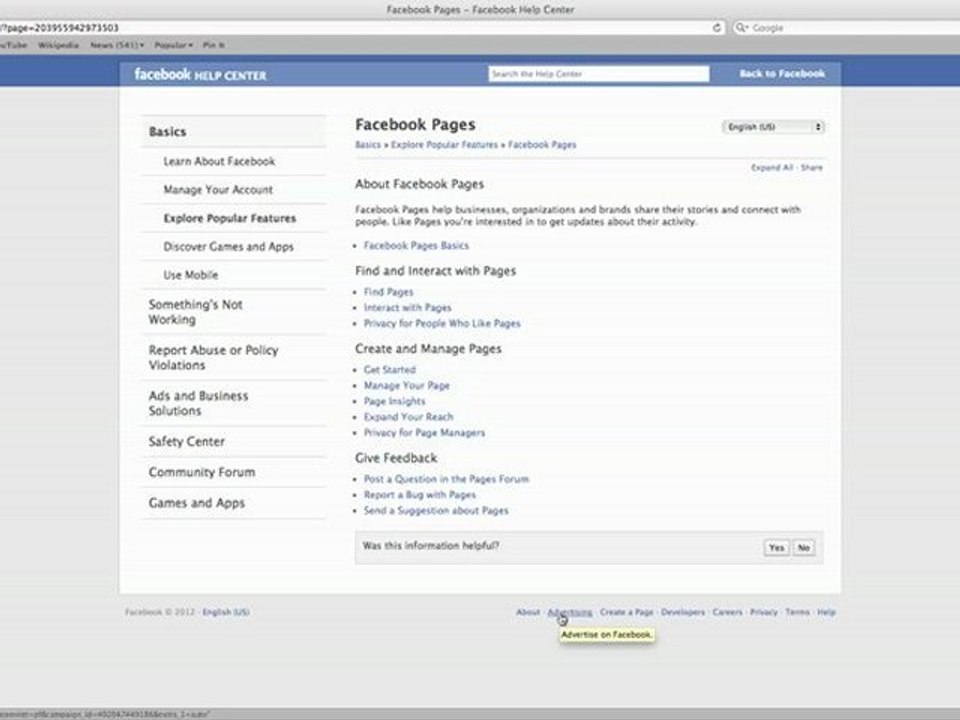Image resolution: width=960 pixels, height=720 pixels.
Task: Click the Expand All link
Action: pyautogui.click(x=771, y=167)
